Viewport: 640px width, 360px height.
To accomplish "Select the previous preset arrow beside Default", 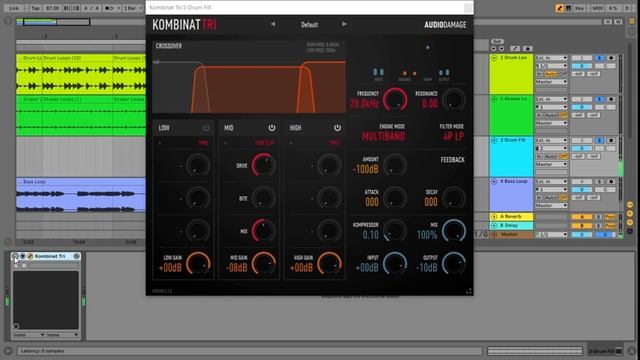I will [273, 24].
